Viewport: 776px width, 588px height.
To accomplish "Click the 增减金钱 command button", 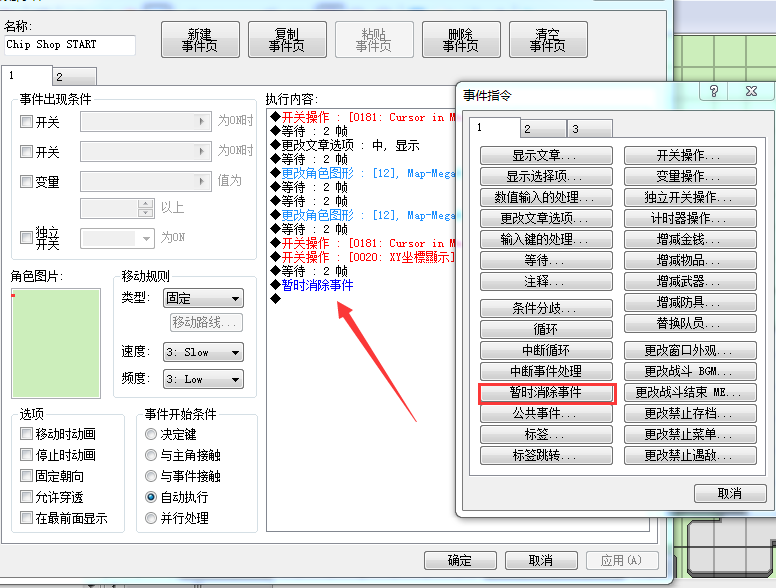I will coord(690,240).
